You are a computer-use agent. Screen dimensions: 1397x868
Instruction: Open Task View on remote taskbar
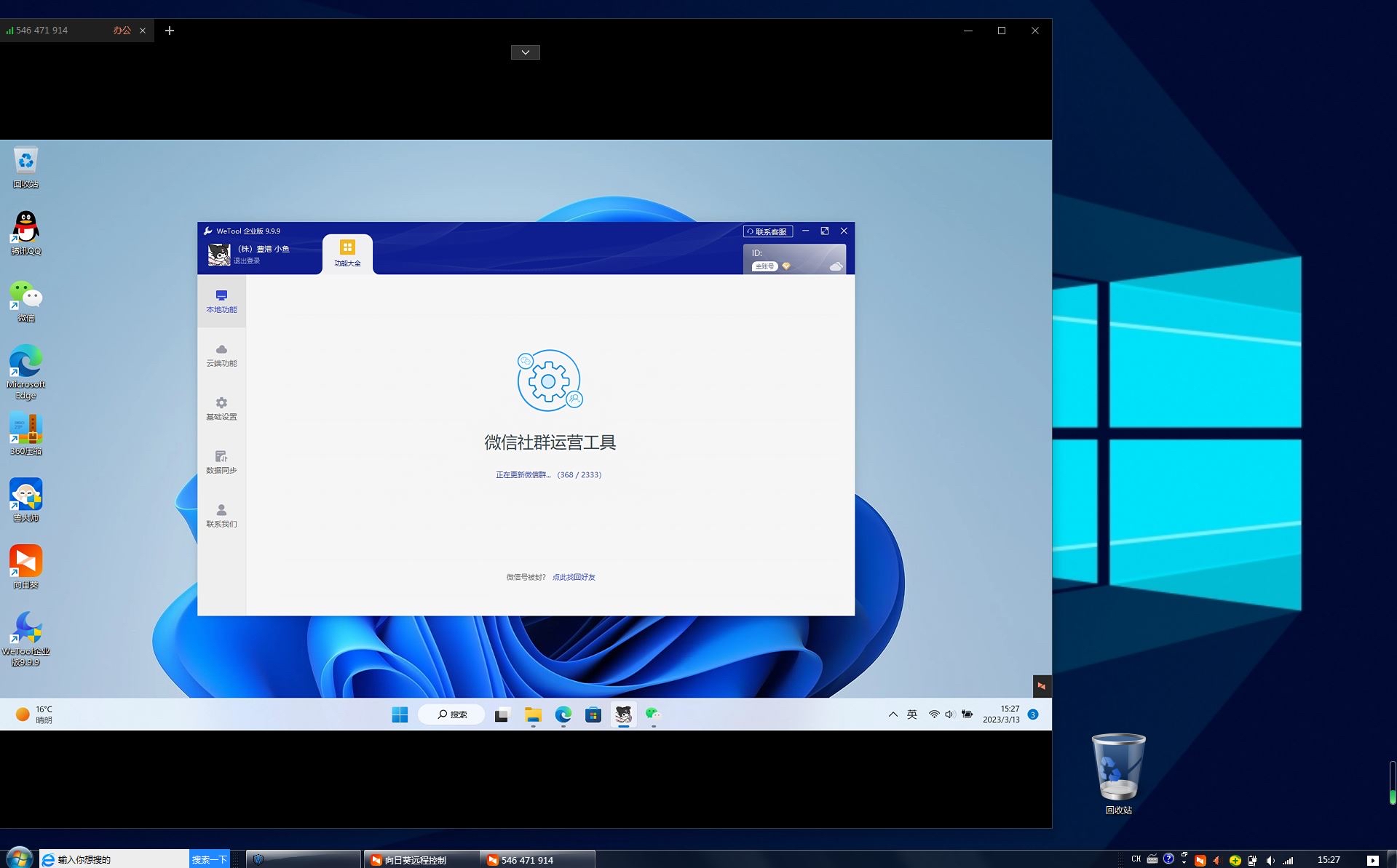click(502, 715)
